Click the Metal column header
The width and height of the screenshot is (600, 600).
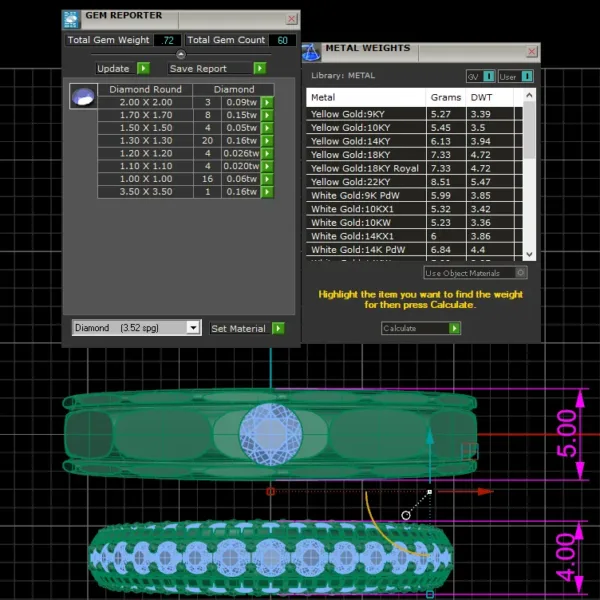click(366, 98)
